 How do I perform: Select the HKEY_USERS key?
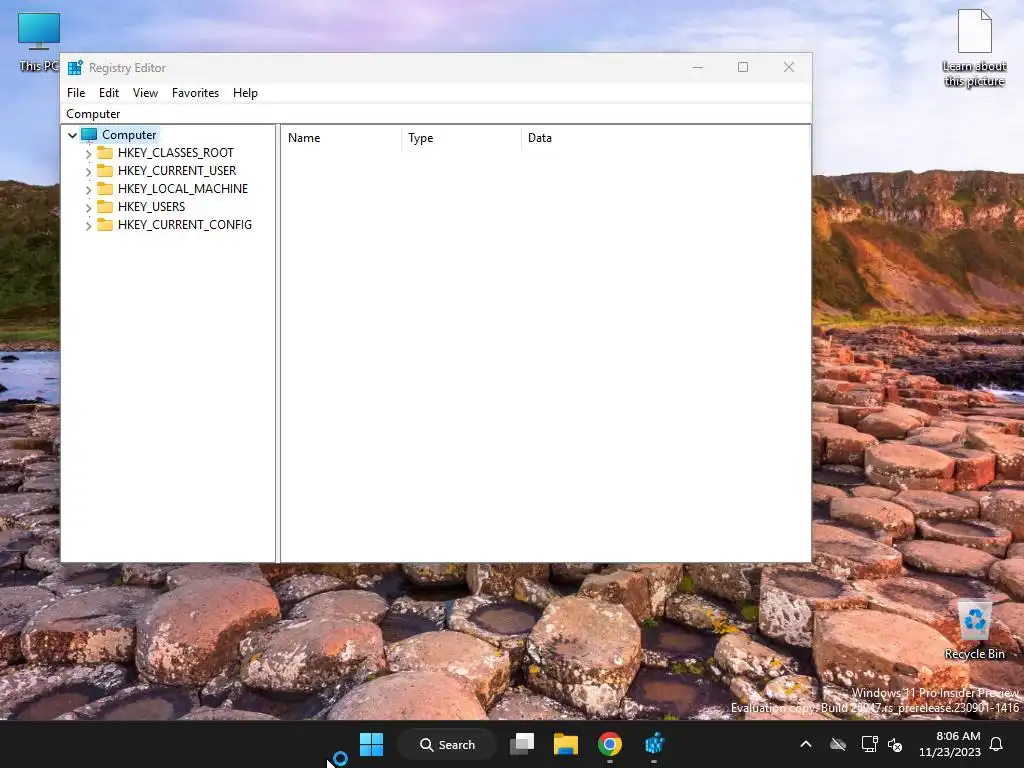point(152,206)
